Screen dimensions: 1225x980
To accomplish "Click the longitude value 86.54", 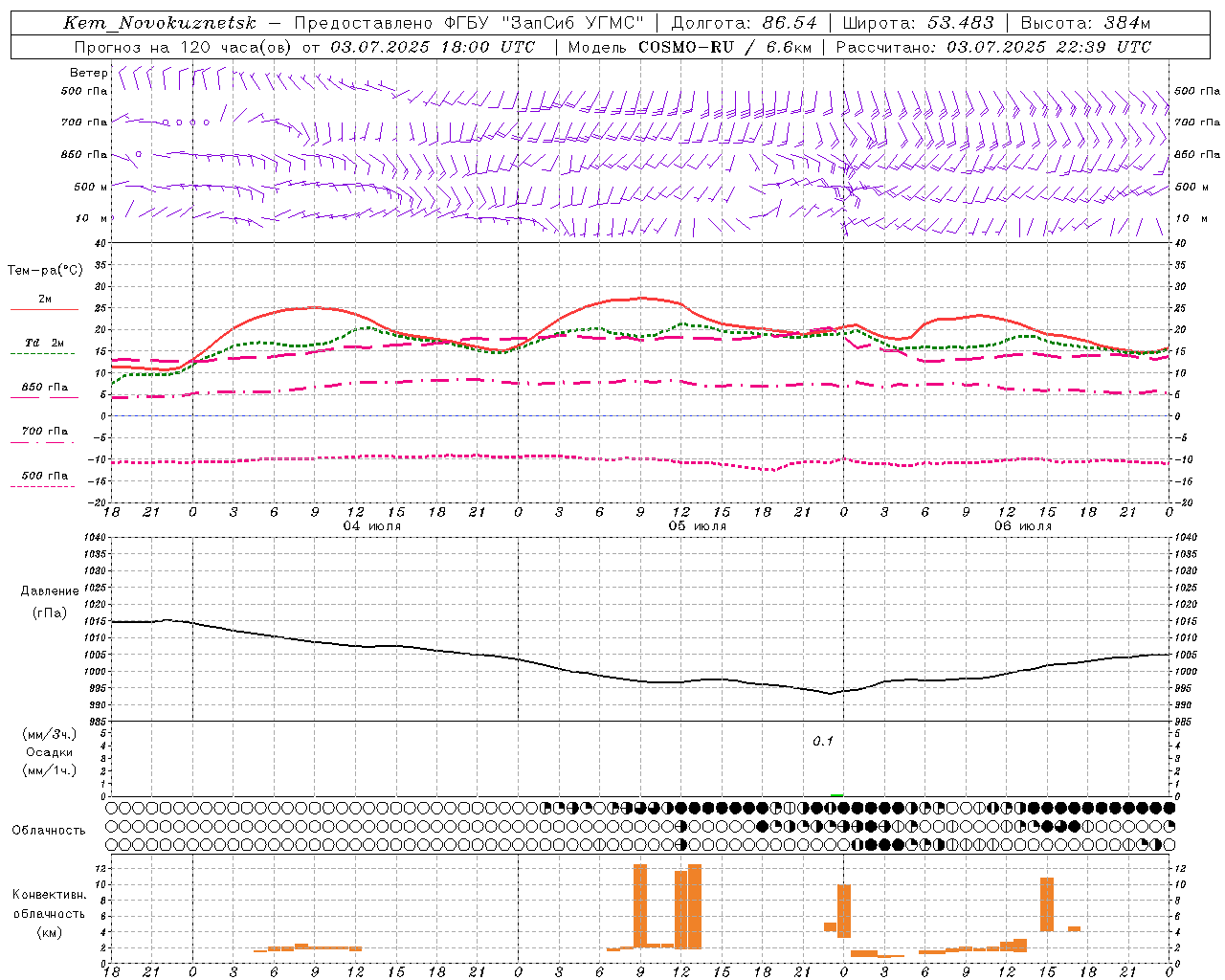I will [x=791, y=23].
